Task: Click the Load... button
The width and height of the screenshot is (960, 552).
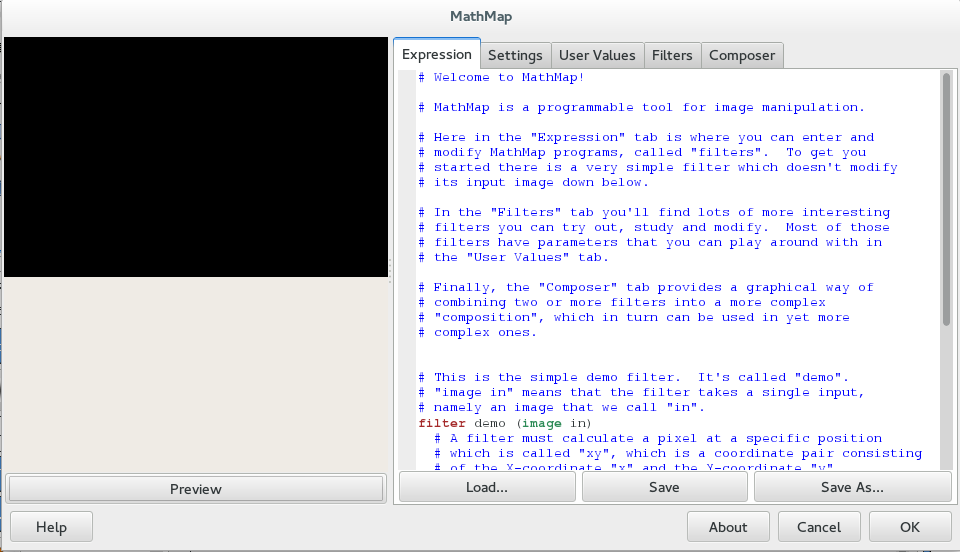Action: (487, 487)
